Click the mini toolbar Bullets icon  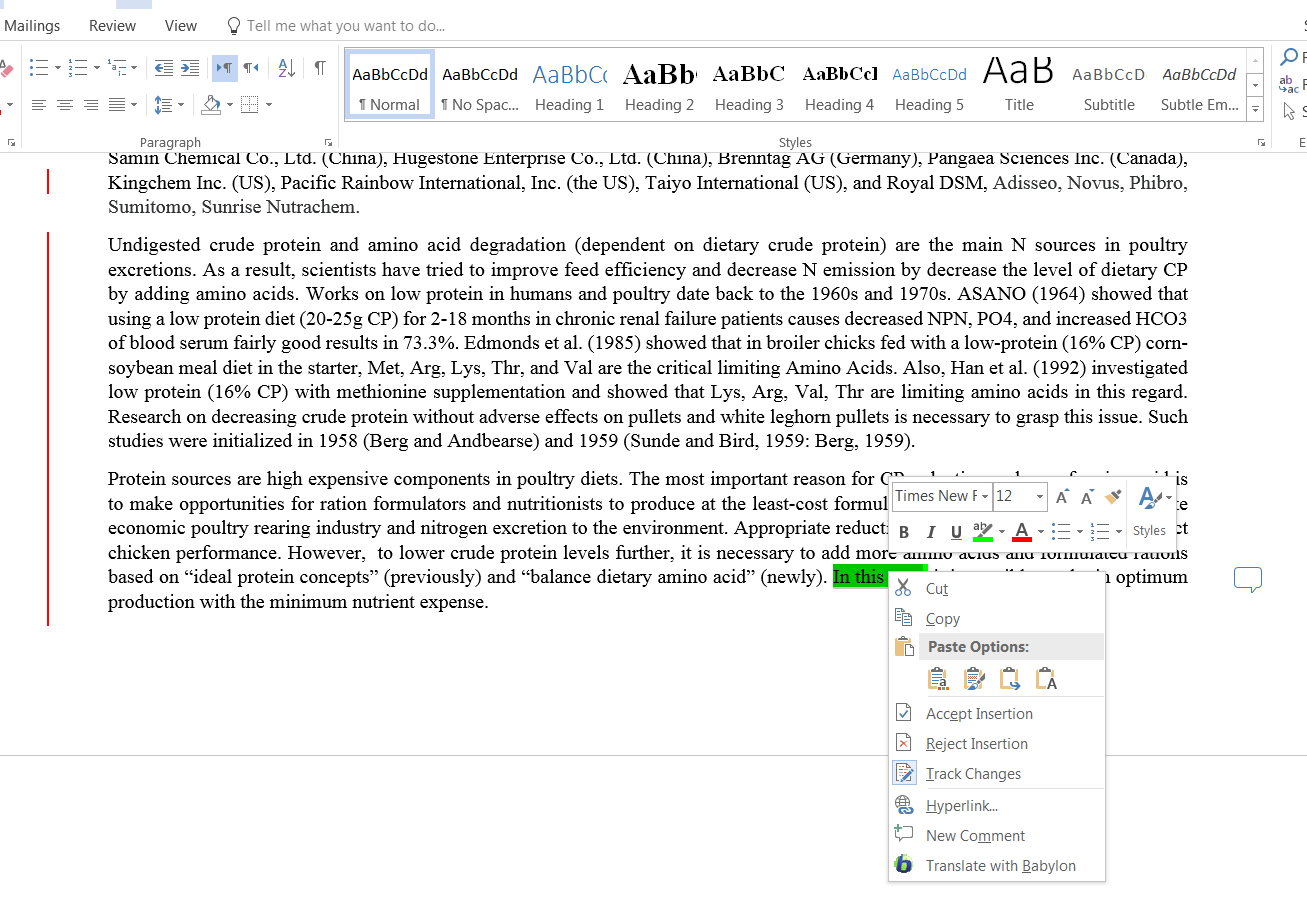(1062, 531)
